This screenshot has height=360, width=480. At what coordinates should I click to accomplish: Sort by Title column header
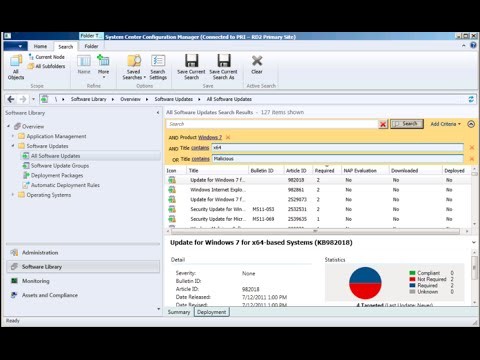point(217,170)
